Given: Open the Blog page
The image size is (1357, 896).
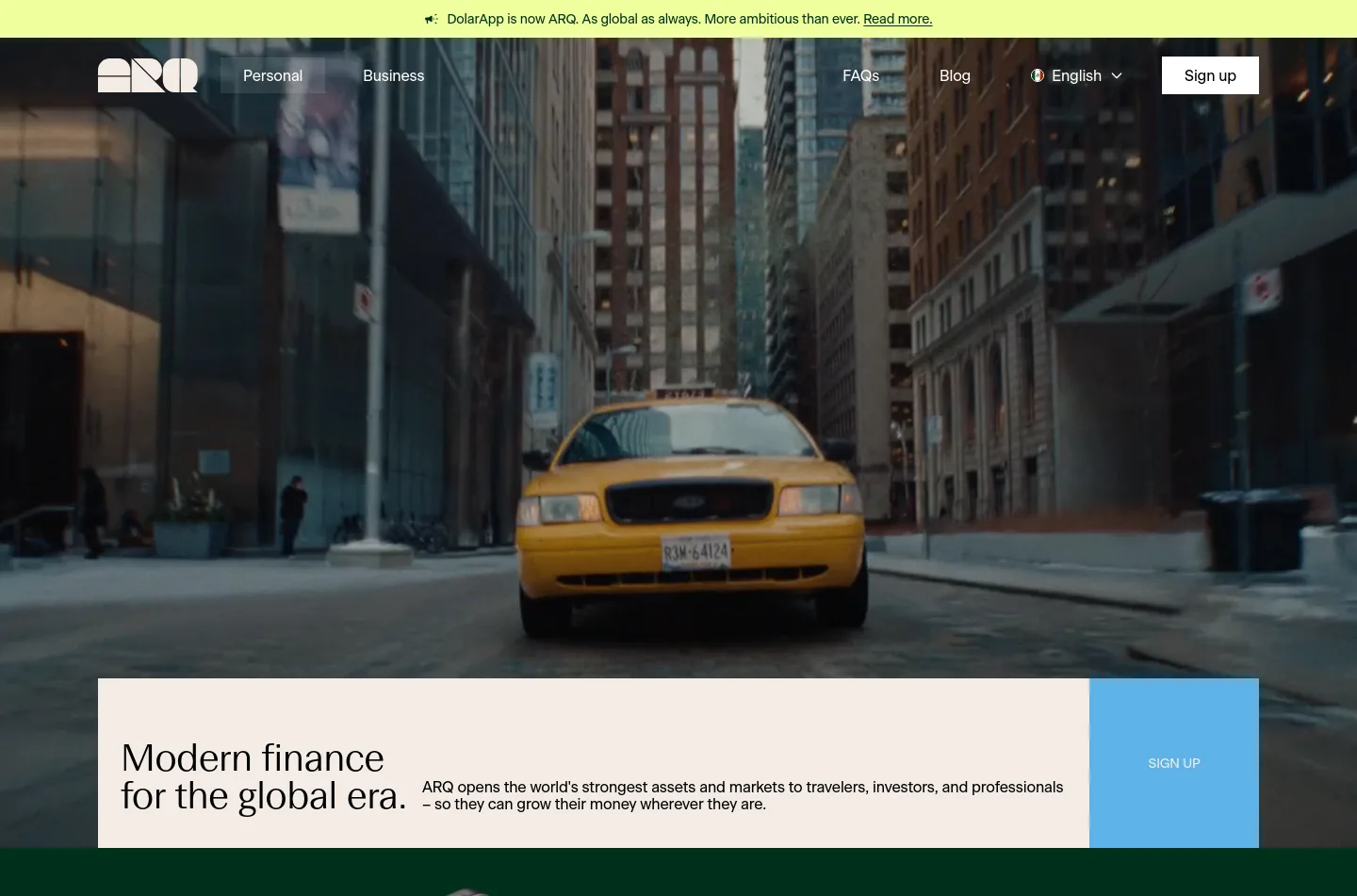Looking at the screenshot, I should click(x=955, y=75).
